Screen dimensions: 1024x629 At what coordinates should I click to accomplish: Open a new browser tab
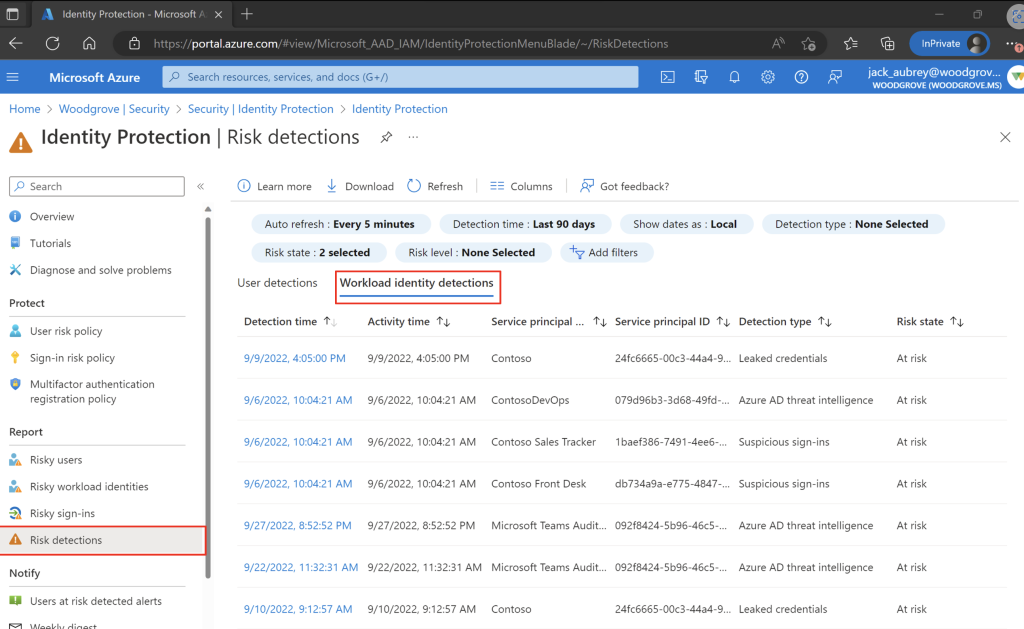tap(247, 14)
